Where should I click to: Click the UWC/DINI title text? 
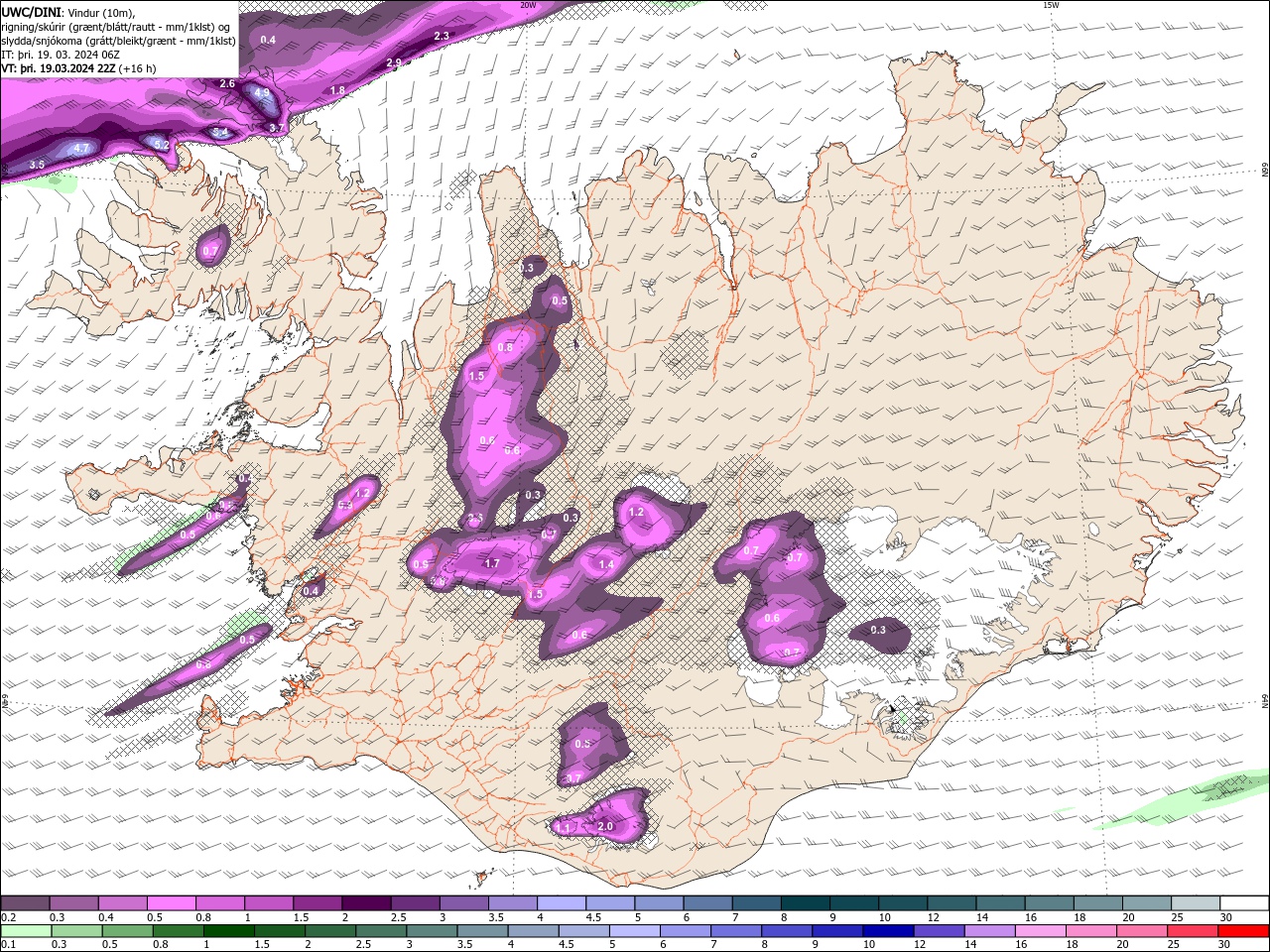[x=31, y=12]
